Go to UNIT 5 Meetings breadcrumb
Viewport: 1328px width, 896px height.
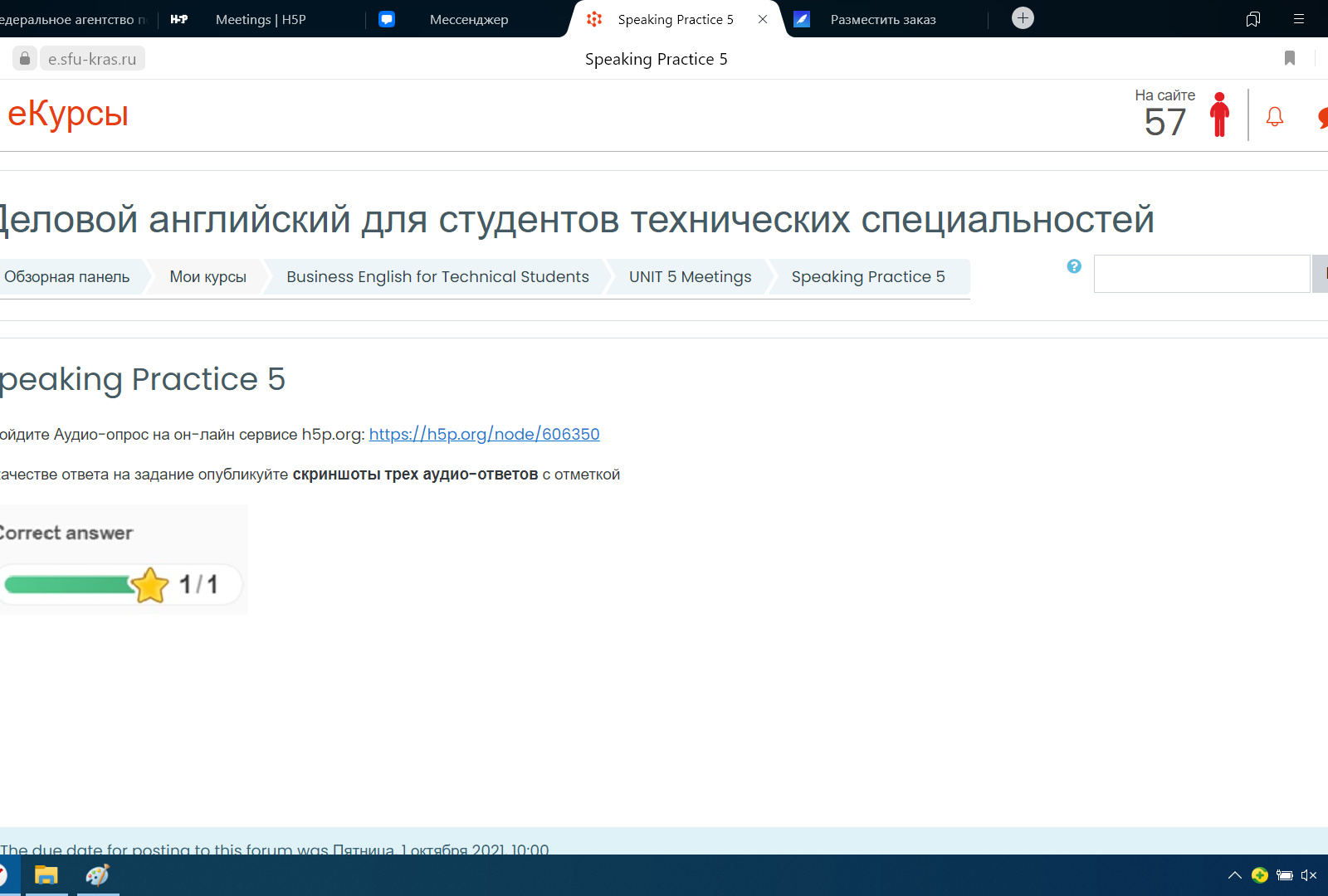pos(690,277)
